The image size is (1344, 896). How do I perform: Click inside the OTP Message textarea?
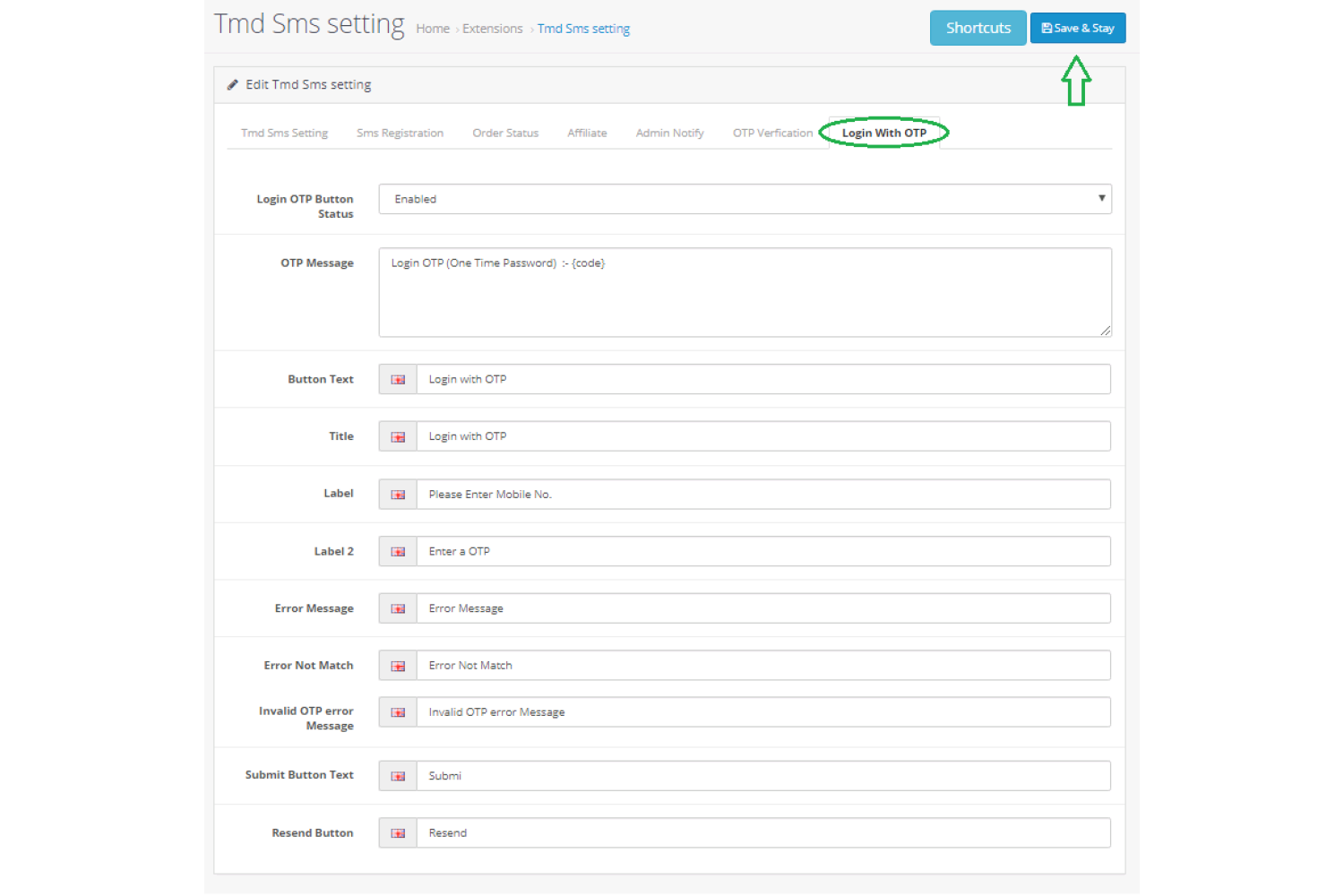[x=745, y=292]
